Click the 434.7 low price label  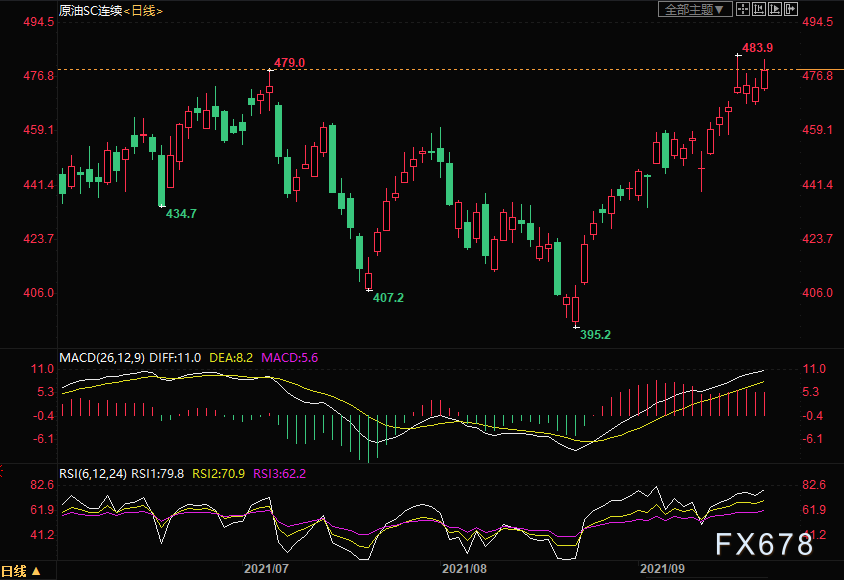click(x=181, y=214)
